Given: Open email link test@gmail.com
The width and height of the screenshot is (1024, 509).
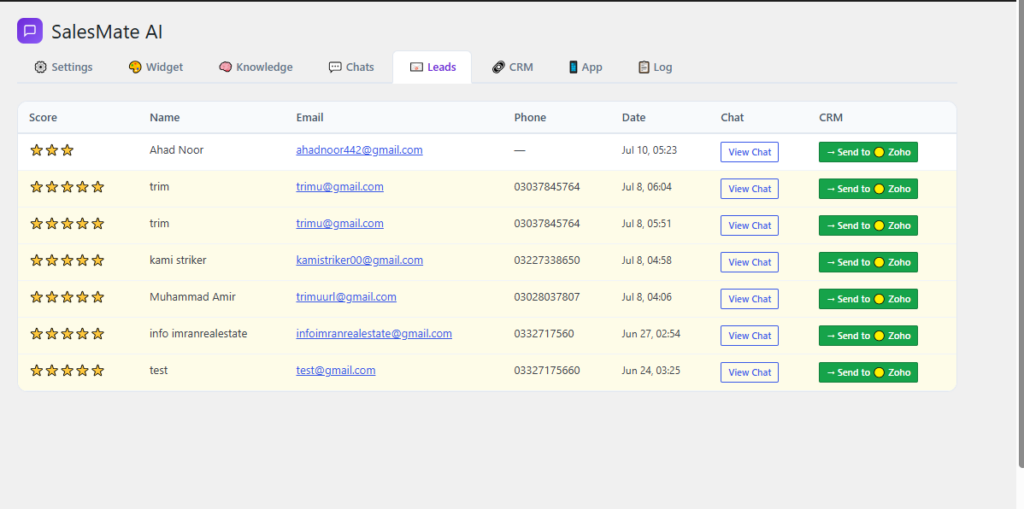Looking at the screenshot, I should (x=336, y=370).
